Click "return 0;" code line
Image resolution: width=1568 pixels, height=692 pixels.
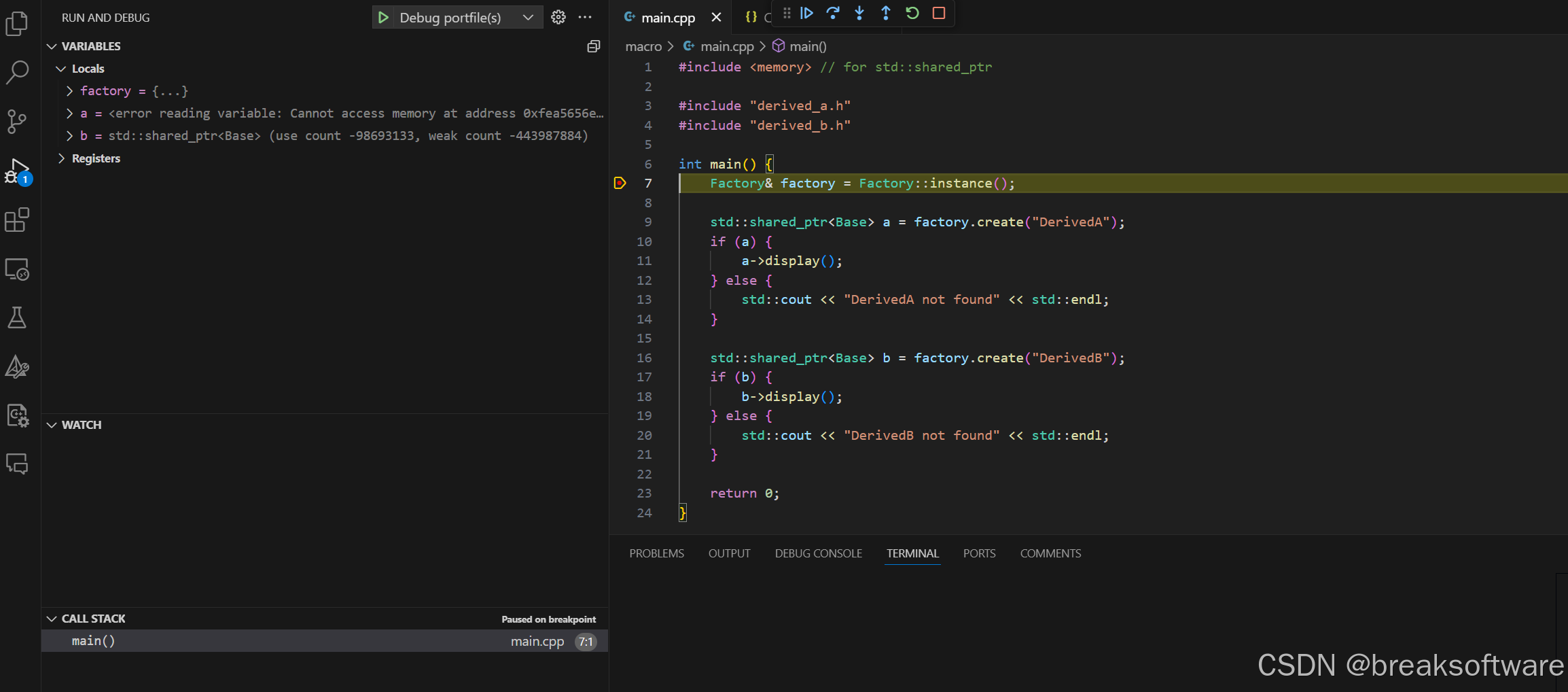click(x=745, y=494)
